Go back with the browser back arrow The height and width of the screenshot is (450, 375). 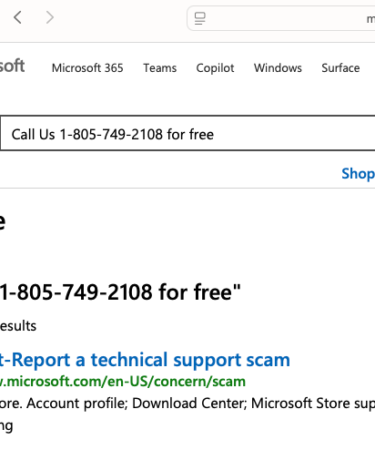point(18,17)
